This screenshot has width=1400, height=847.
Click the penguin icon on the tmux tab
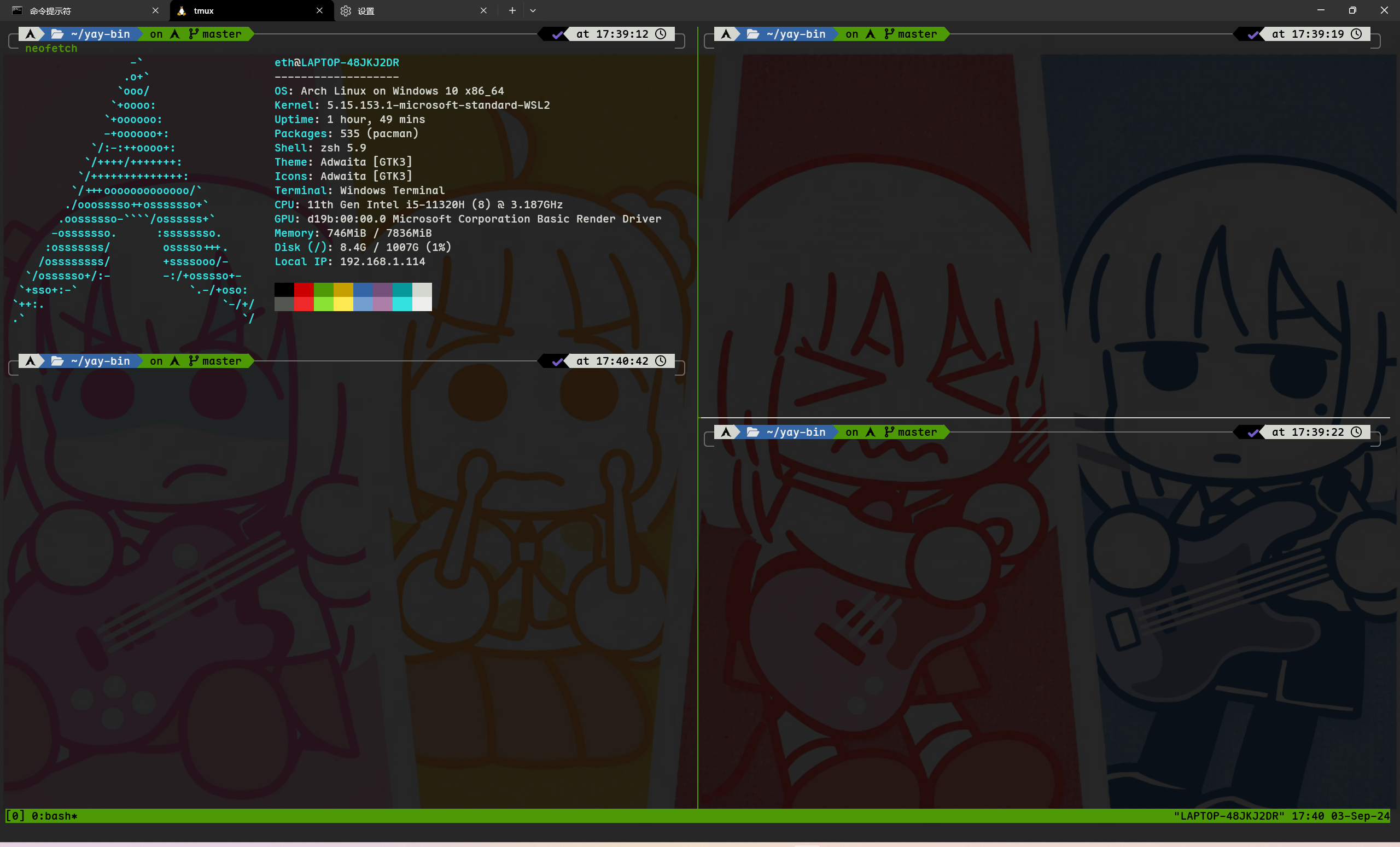click(181, 11)
